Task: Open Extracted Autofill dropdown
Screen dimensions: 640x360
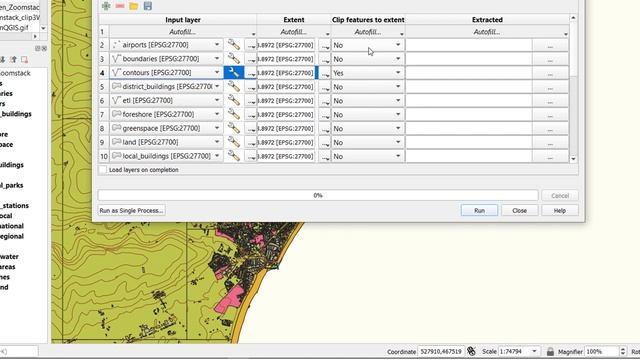Action: pos(487,32)
